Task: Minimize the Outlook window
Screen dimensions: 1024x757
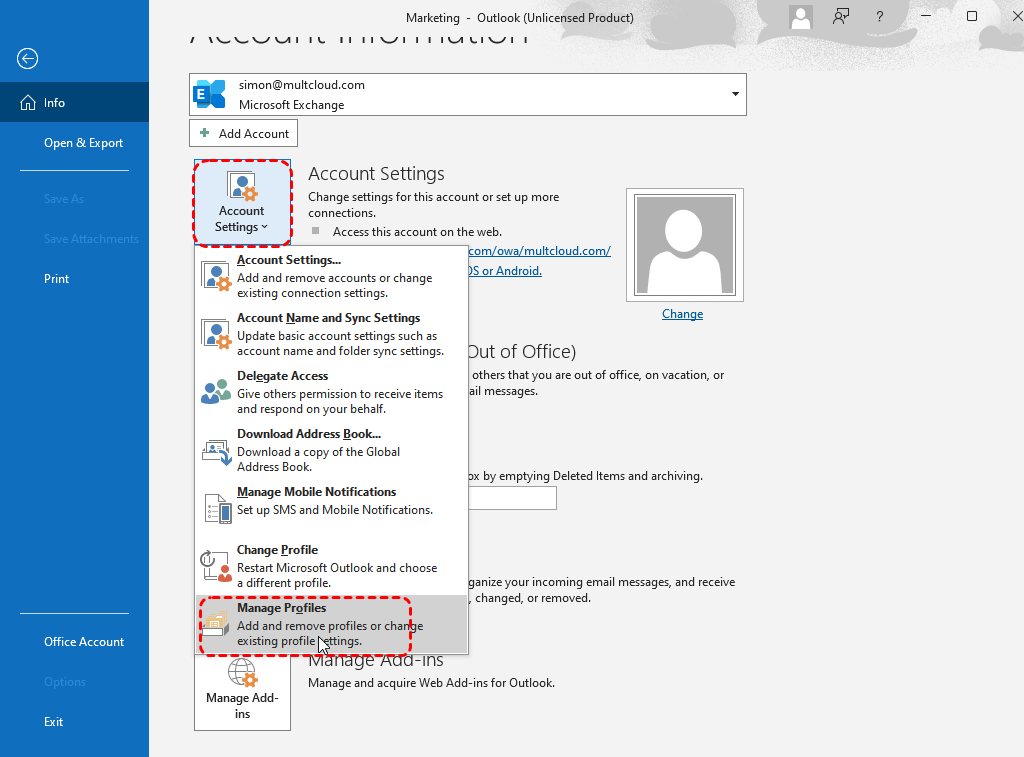Action: (926, 16)
